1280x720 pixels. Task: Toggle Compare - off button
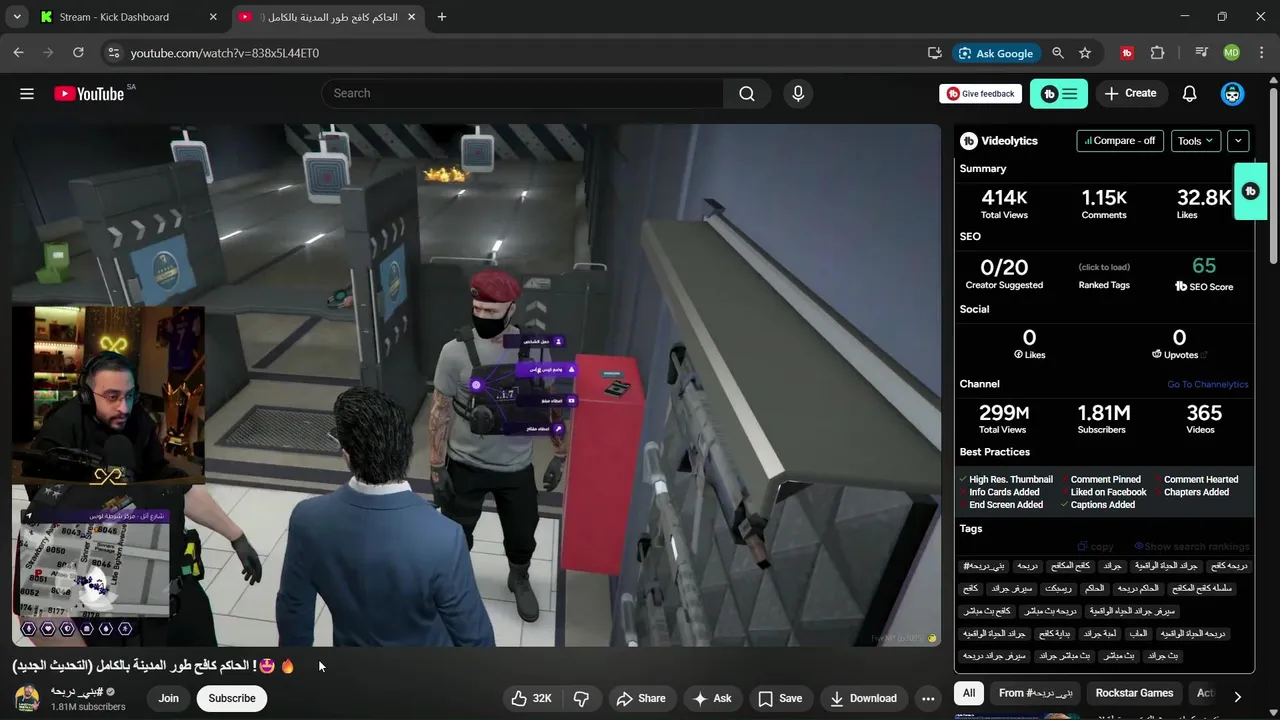pyautogui.click(x=1121, y=141)
